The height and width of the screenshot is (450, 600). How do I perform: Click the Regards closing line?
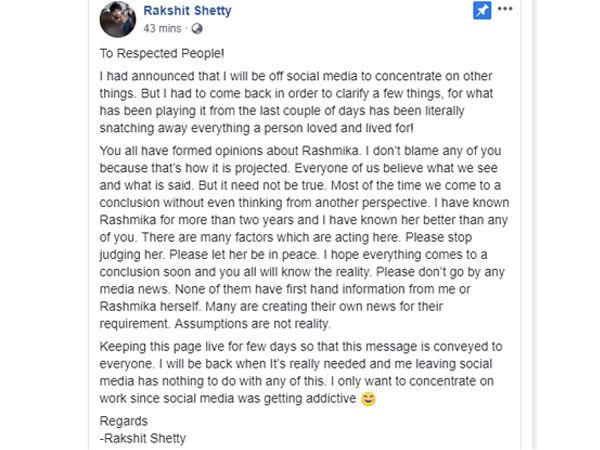pyautogui.click(x=124, y=421)
